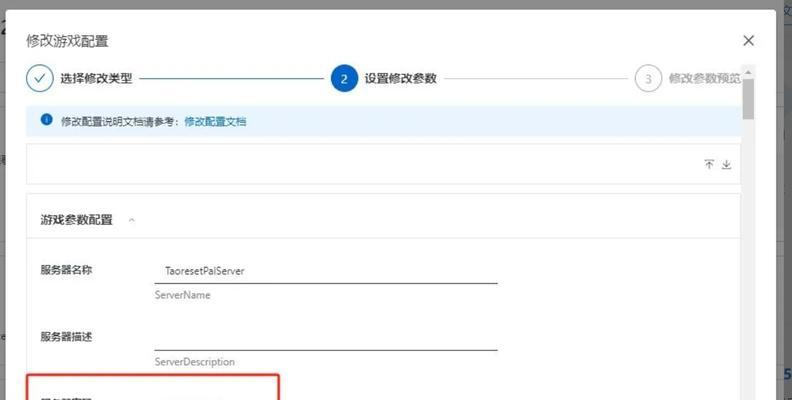The width and height of the screenshot is (792, 400).
Task: Click the 服务器描述 input field
Action: (326, 337)
